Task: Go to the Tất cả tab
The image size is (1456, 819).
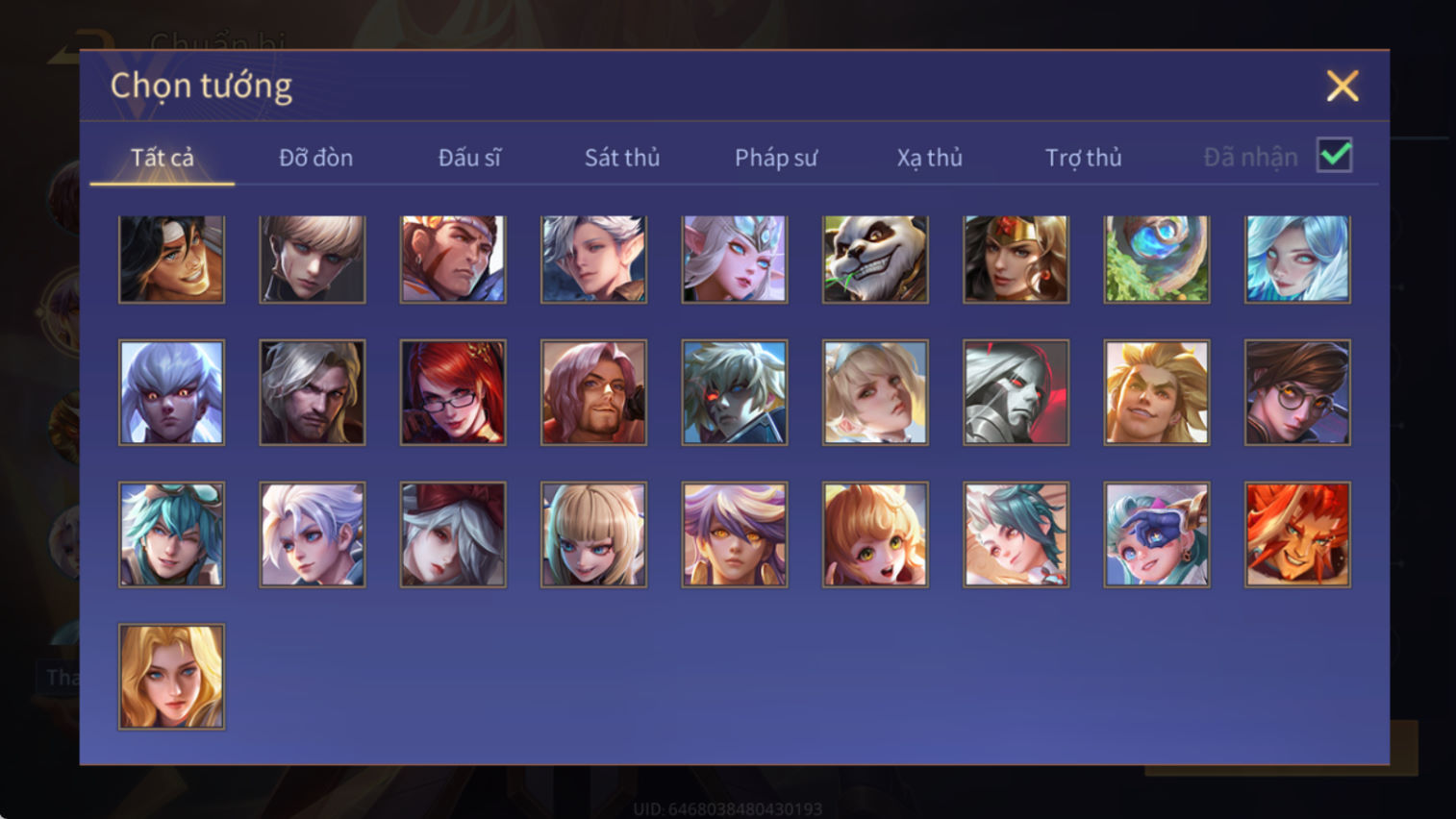Action: pyautogui.click(x=163, y=158)
